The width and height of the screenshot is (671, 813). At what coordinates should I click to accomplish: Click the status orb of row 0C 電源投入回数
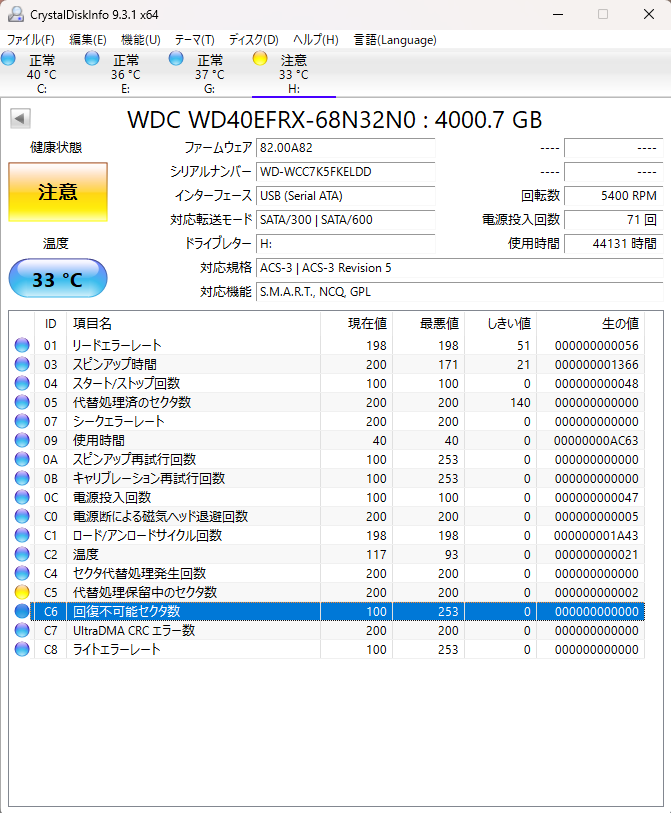(22, 497)
